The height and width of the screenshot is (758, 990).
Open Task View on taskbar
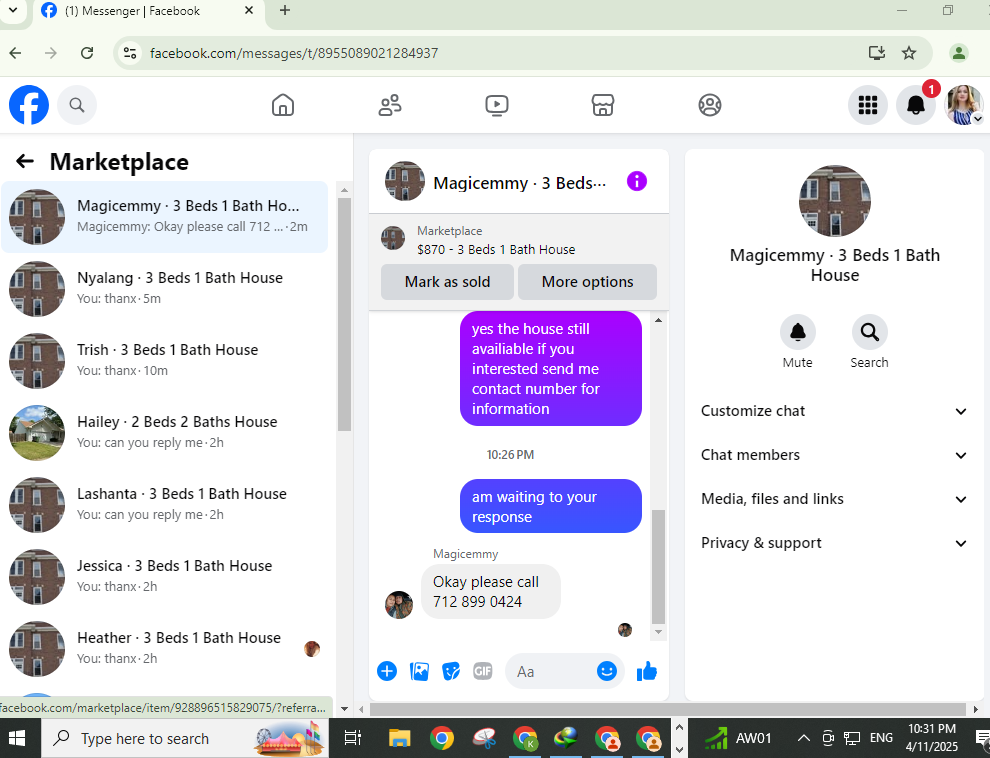pos(352,738)
